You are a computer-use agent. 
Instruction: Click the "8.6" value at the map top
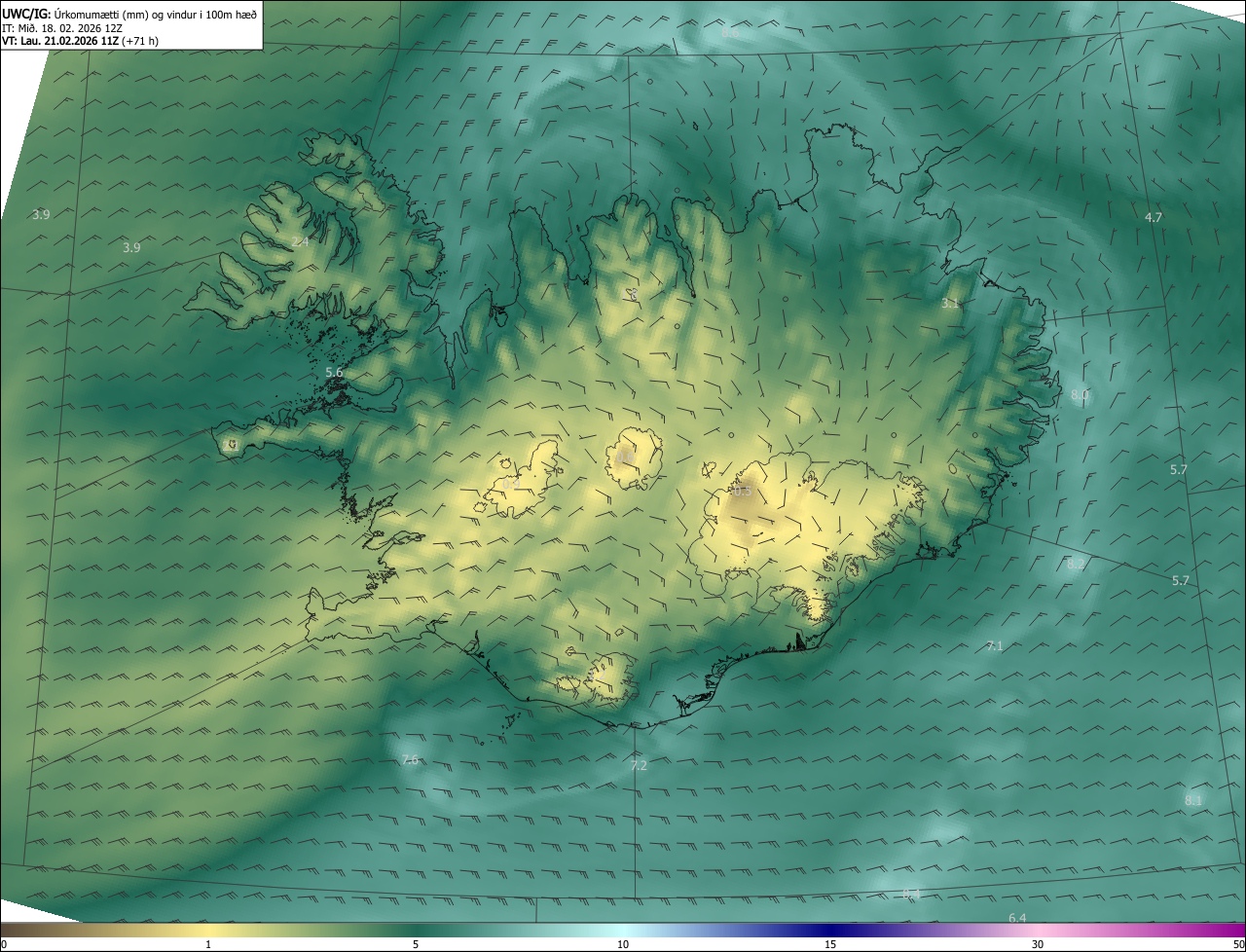(x=729, y=32)
